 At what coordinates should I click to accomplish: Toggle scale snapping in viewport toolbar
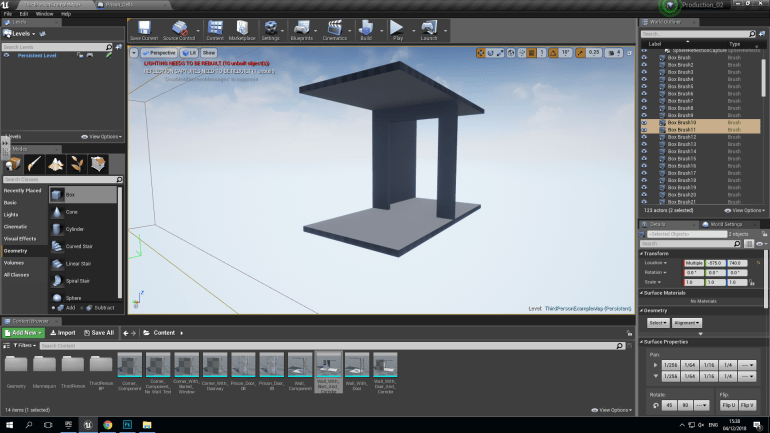coord(580,53)
